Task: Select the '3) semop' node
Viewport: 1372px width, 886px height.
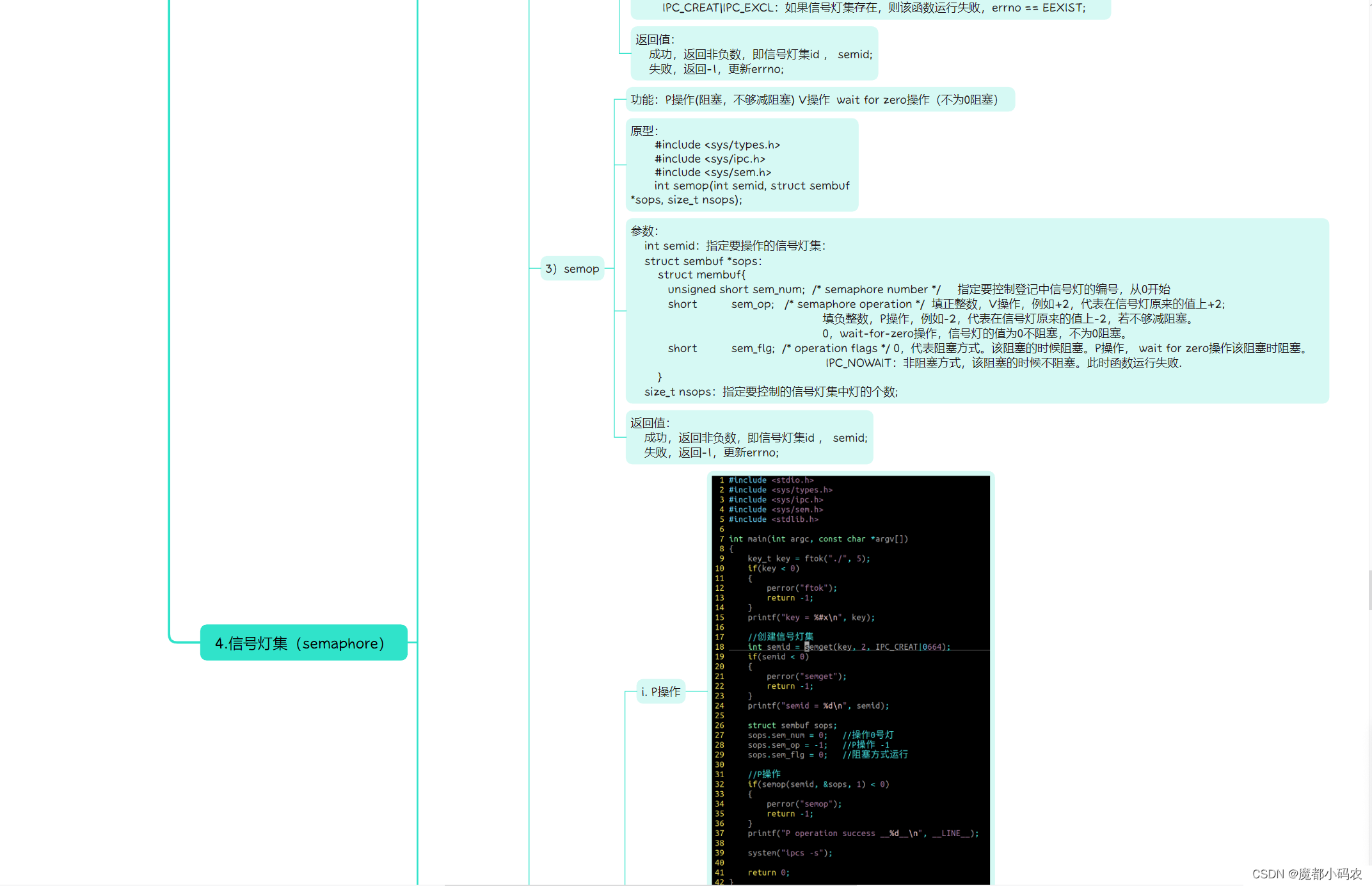Action: 572,269
